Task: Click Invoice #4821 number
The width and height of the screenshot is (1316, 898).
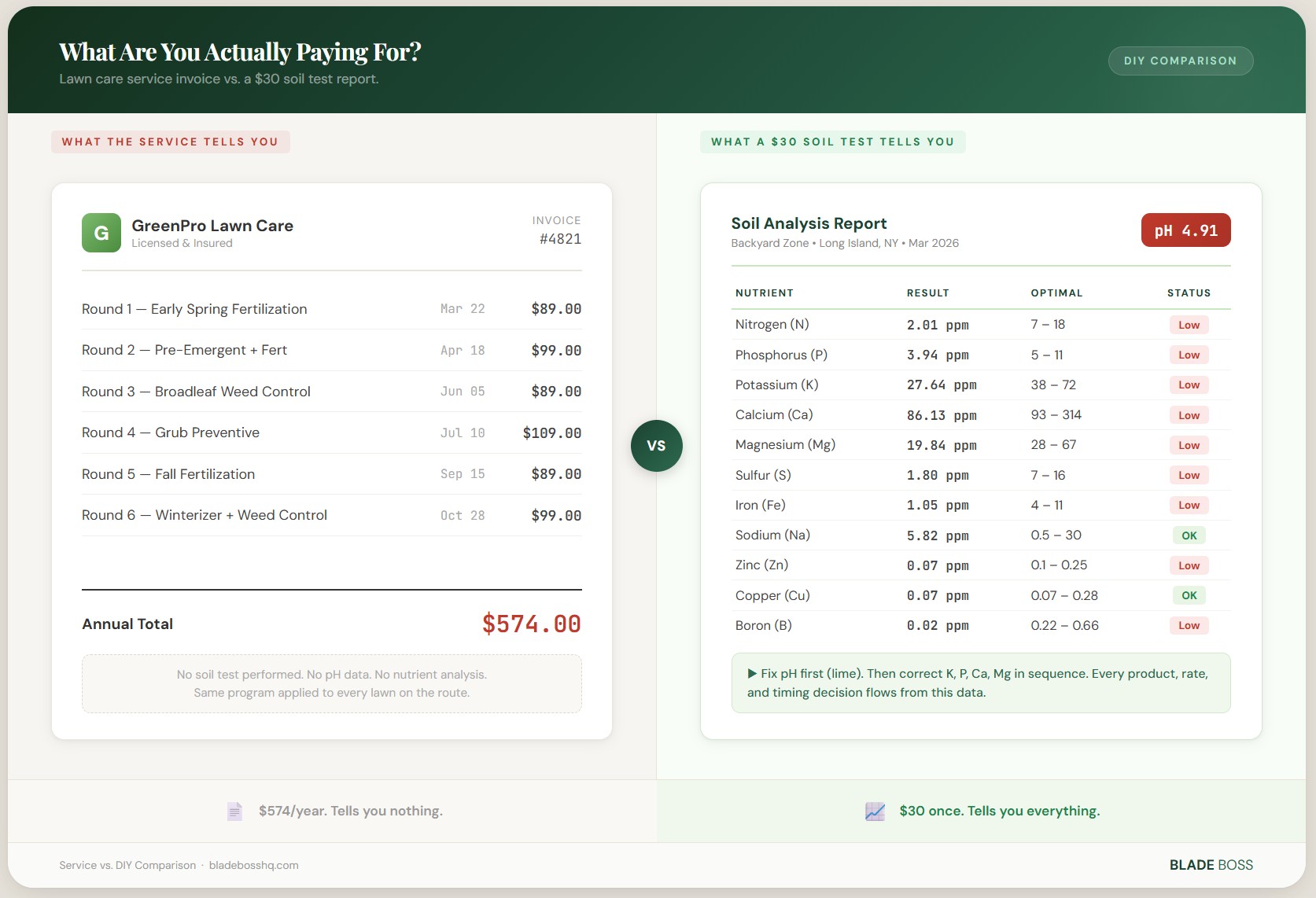Action: tap(559, 238)
